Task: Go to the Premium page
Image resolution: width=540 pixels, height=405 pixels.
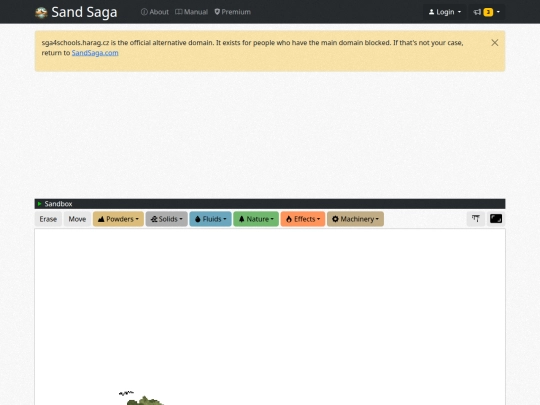Action: coord(232,12)
